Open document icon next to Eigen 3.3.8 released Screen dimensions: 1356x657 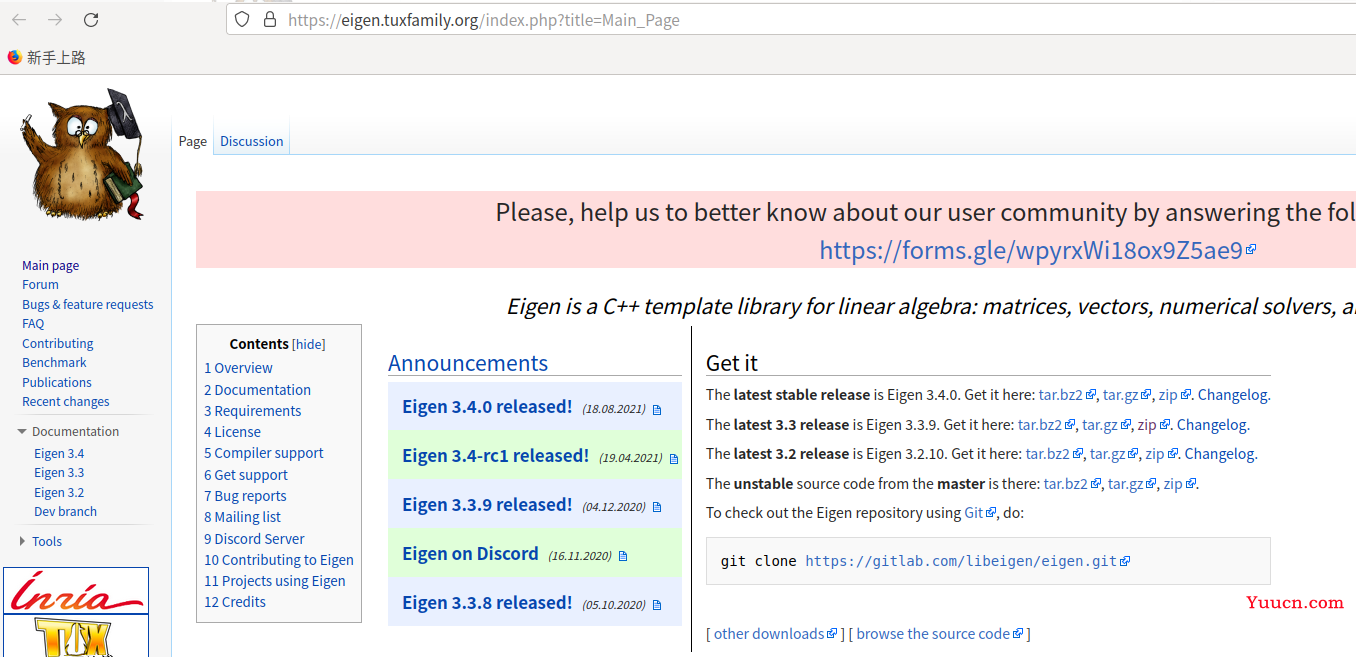pos(657,606)
